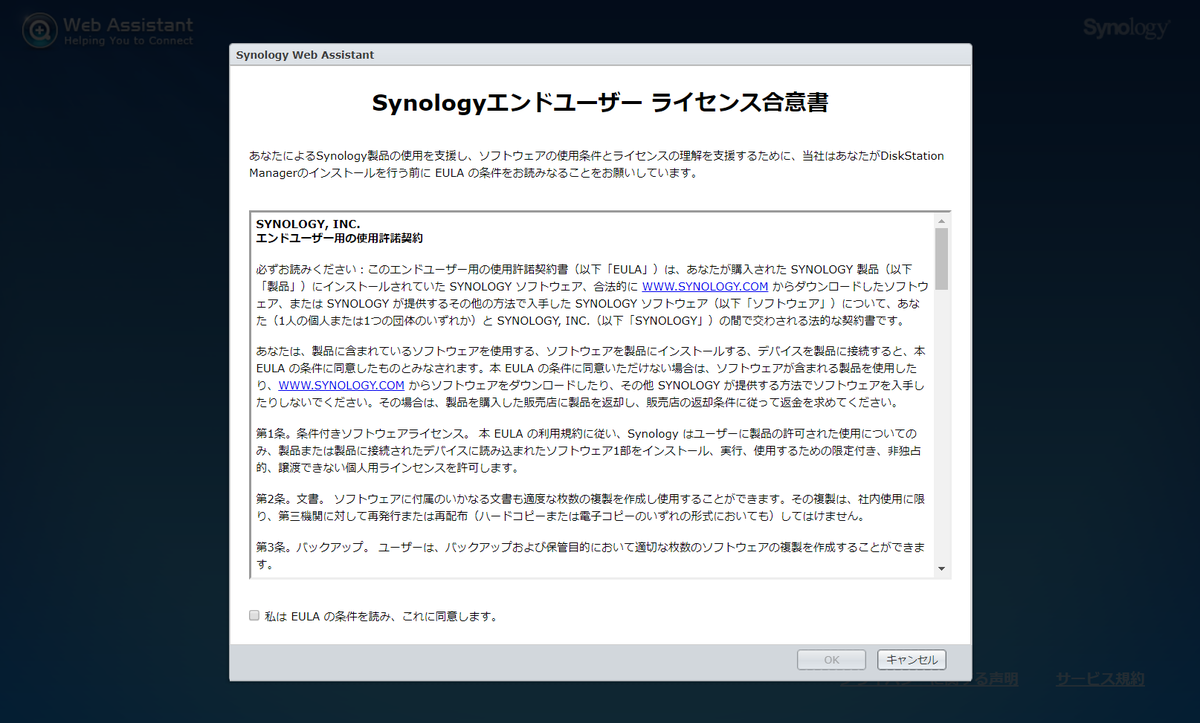Open first WWW.SYNOLOGY.COM link in EULA
The height and width of the screenshot is (723, 1200).
pos(705,286)
